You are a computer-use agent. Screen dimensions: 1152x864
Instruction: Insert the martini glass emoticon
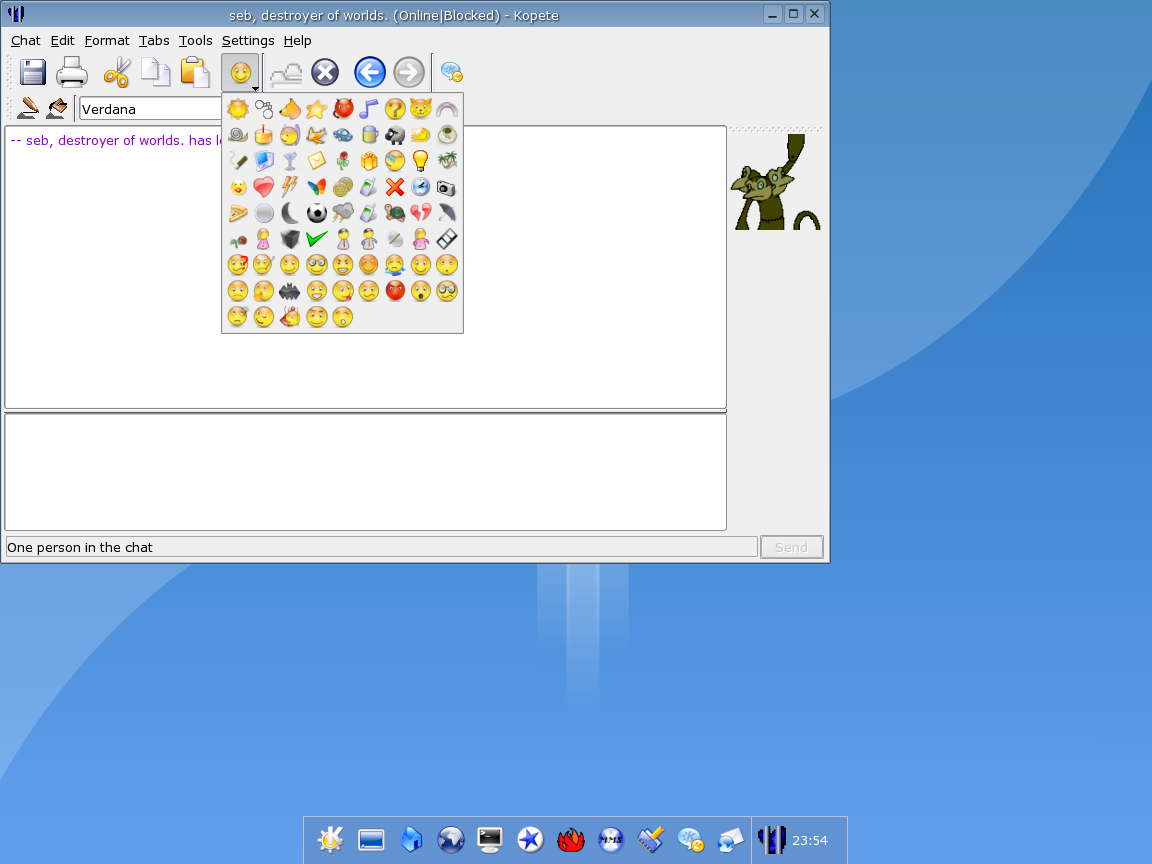(289, 161)
